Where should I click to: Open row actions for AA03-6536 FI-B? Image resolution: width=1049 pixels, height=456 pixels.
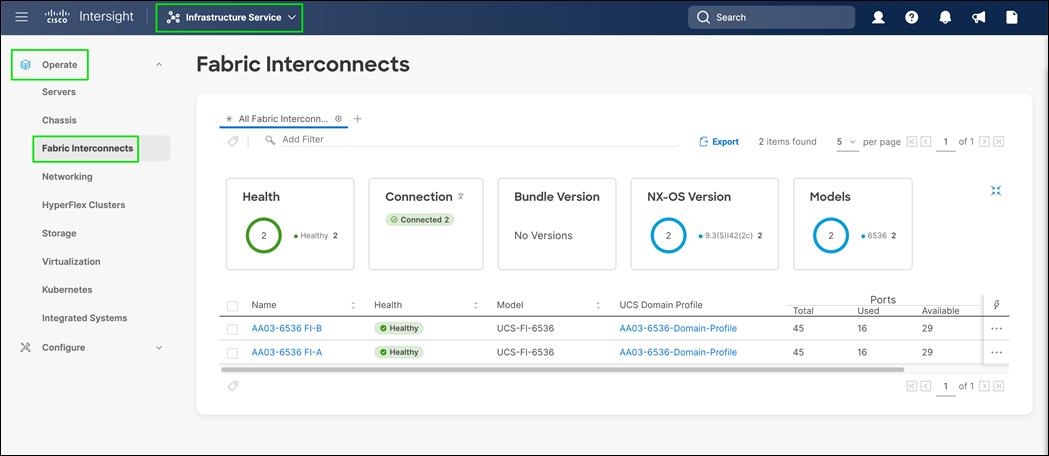(x=996, y=328)
